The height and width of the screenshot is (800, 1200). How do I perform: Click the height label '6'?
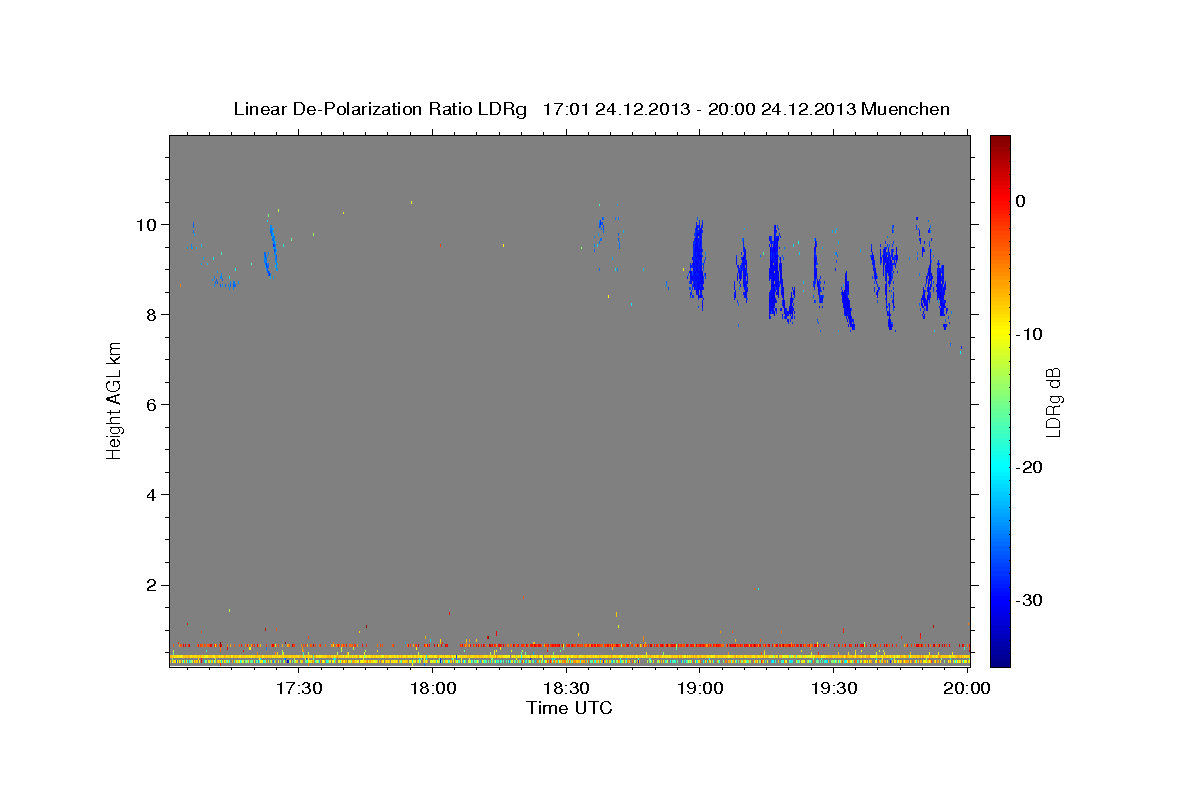point(151,405)
